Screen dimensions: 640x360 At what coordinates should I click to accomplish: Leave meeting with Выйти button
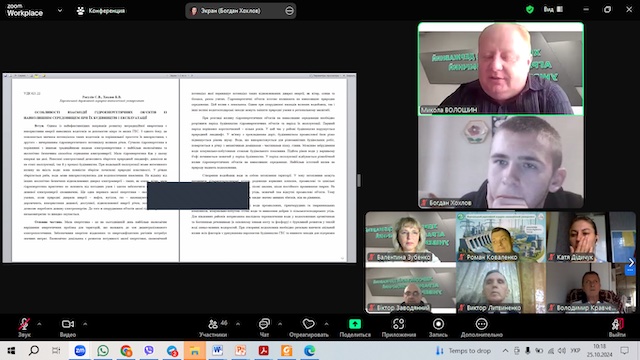click(x=617, y=327)
